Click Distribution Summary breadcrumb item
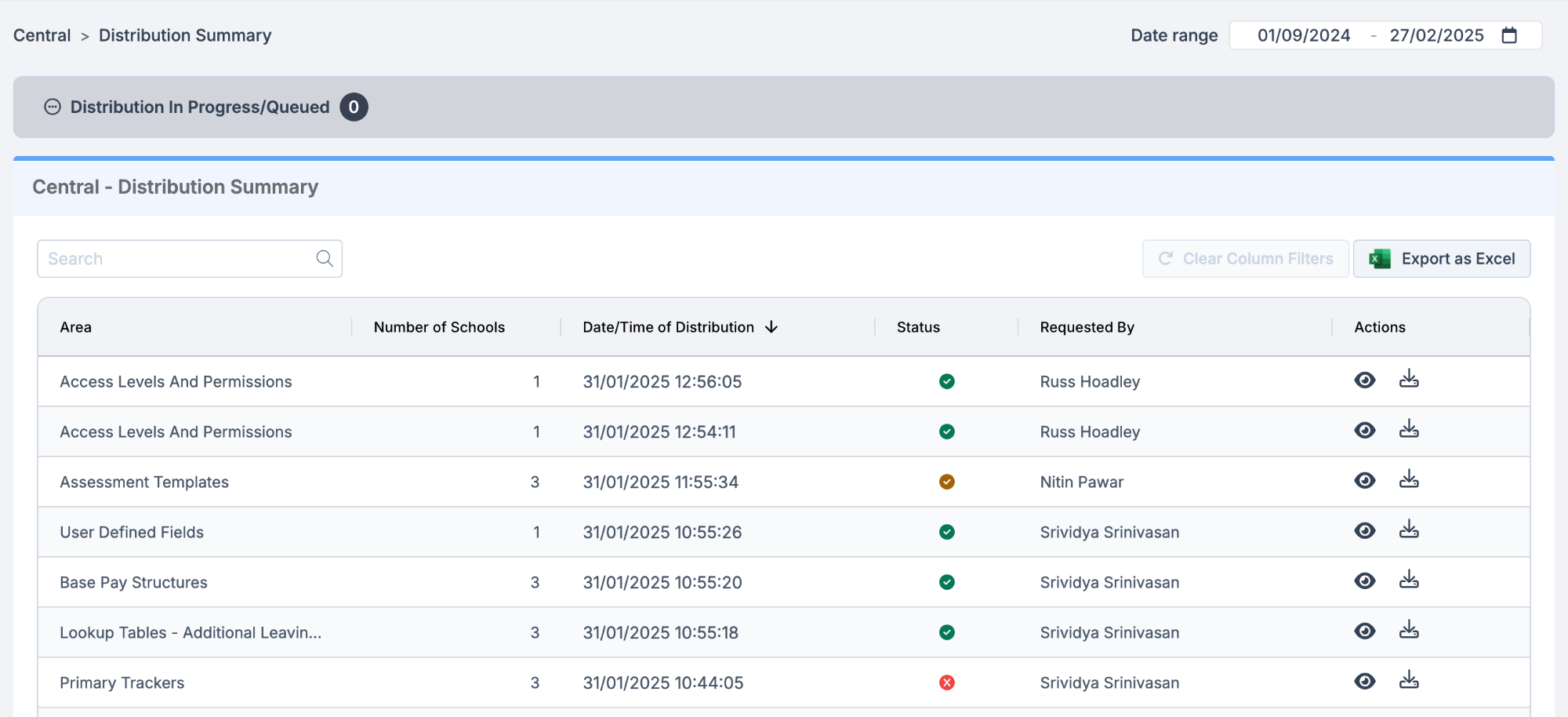The height and width of the screenshot is (717, 1568). click(x=185, y=35)
